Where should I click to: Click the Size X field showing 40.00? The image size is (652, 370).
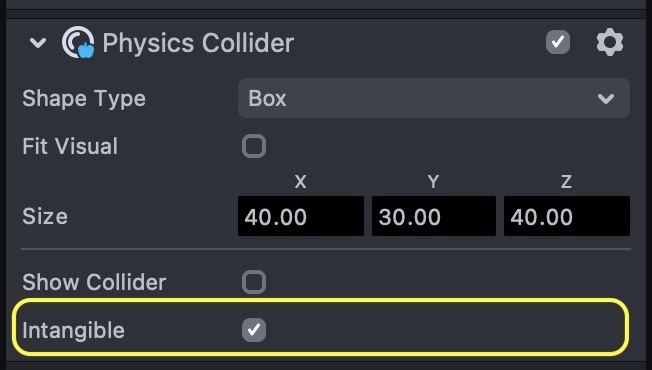click(301, 216)
